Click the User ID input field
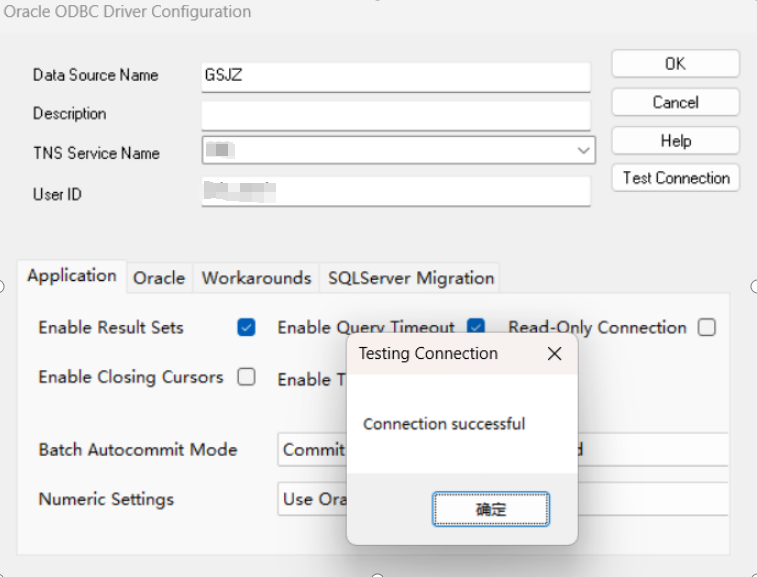 [x=396, y=192]
